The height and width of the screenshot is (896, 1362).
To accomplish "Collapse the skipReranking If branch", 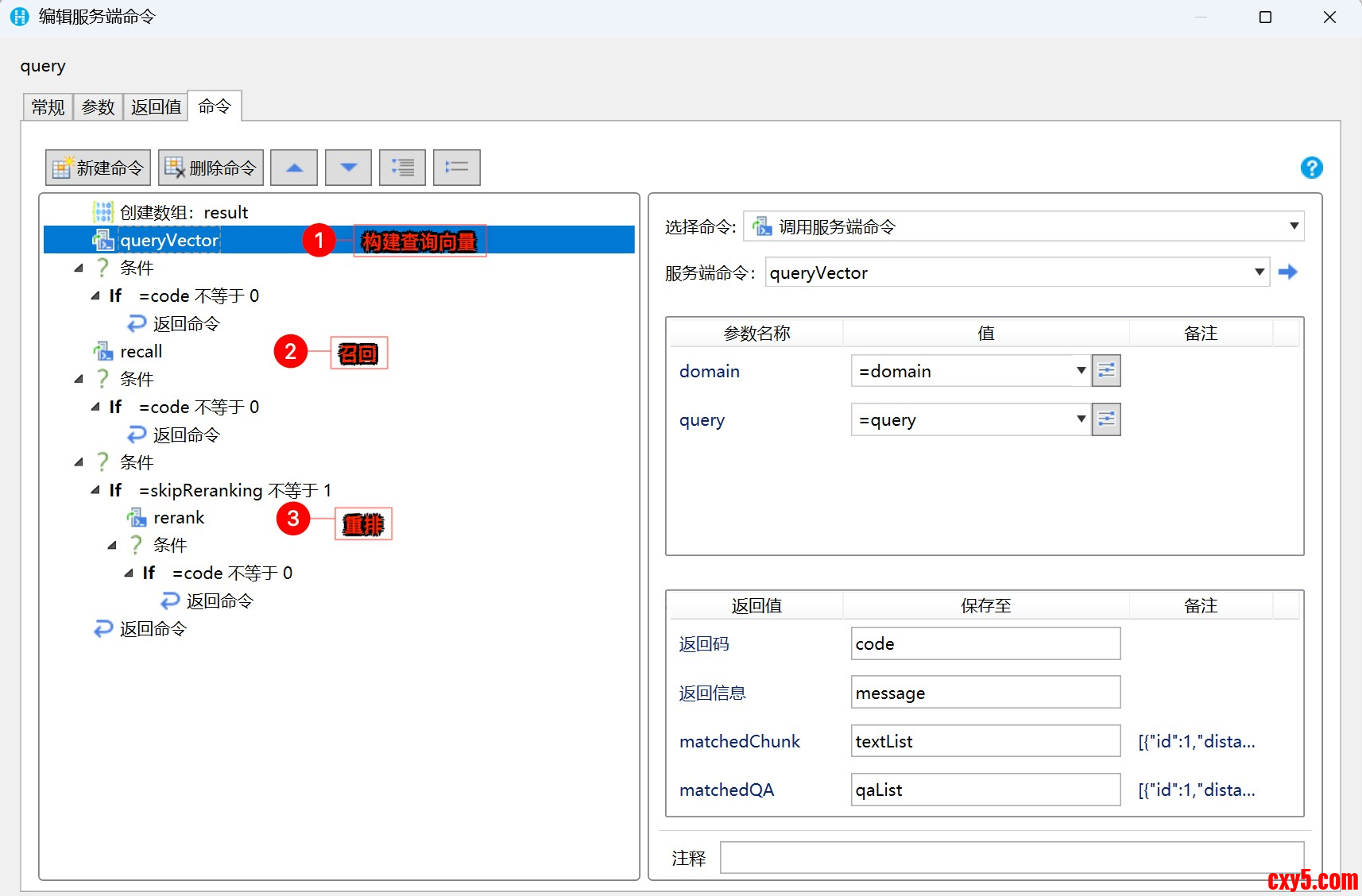I will [x=95, y=491].
